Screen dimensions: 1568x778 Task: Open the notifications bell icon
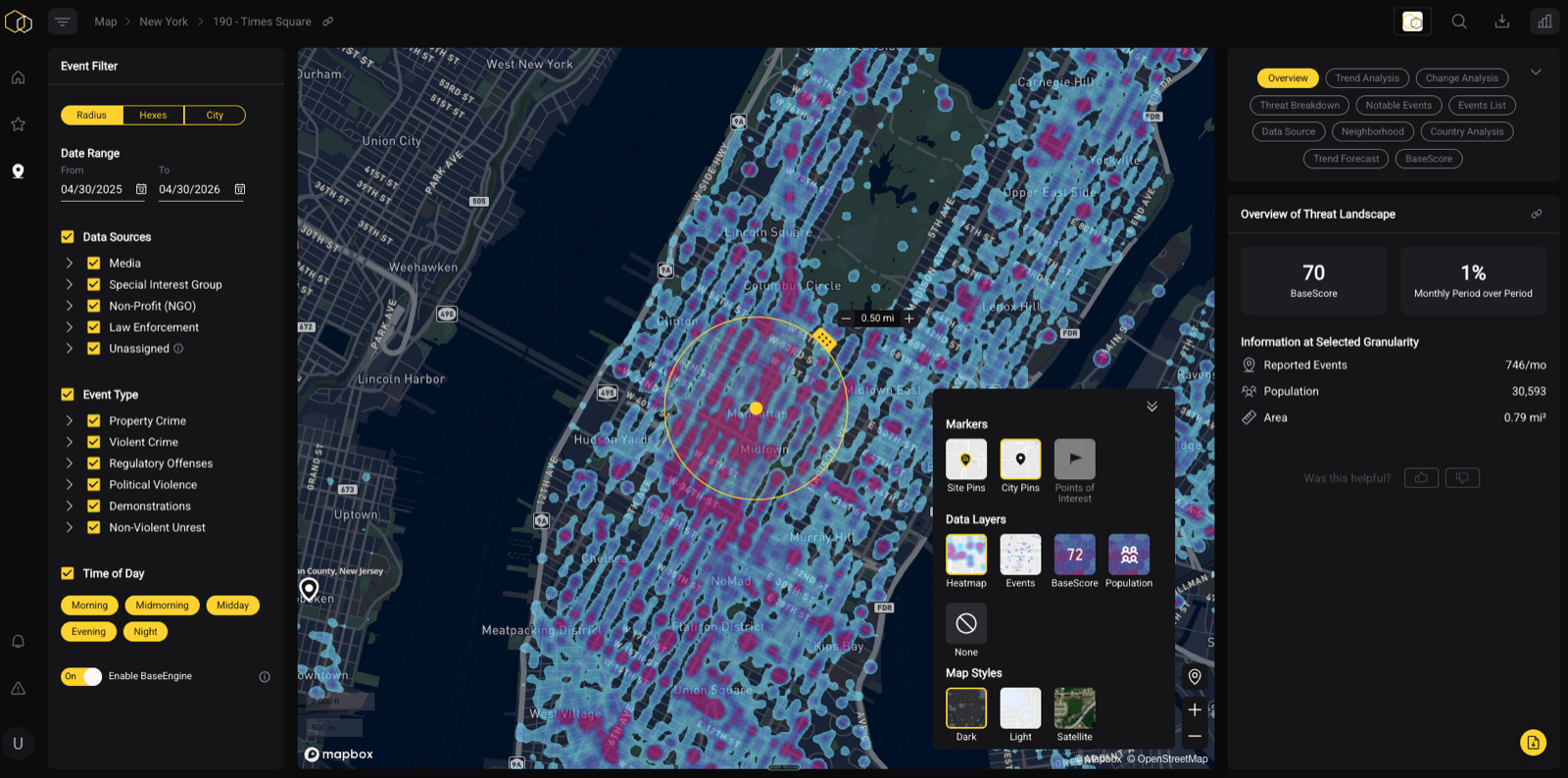click(x=19, y=642)
